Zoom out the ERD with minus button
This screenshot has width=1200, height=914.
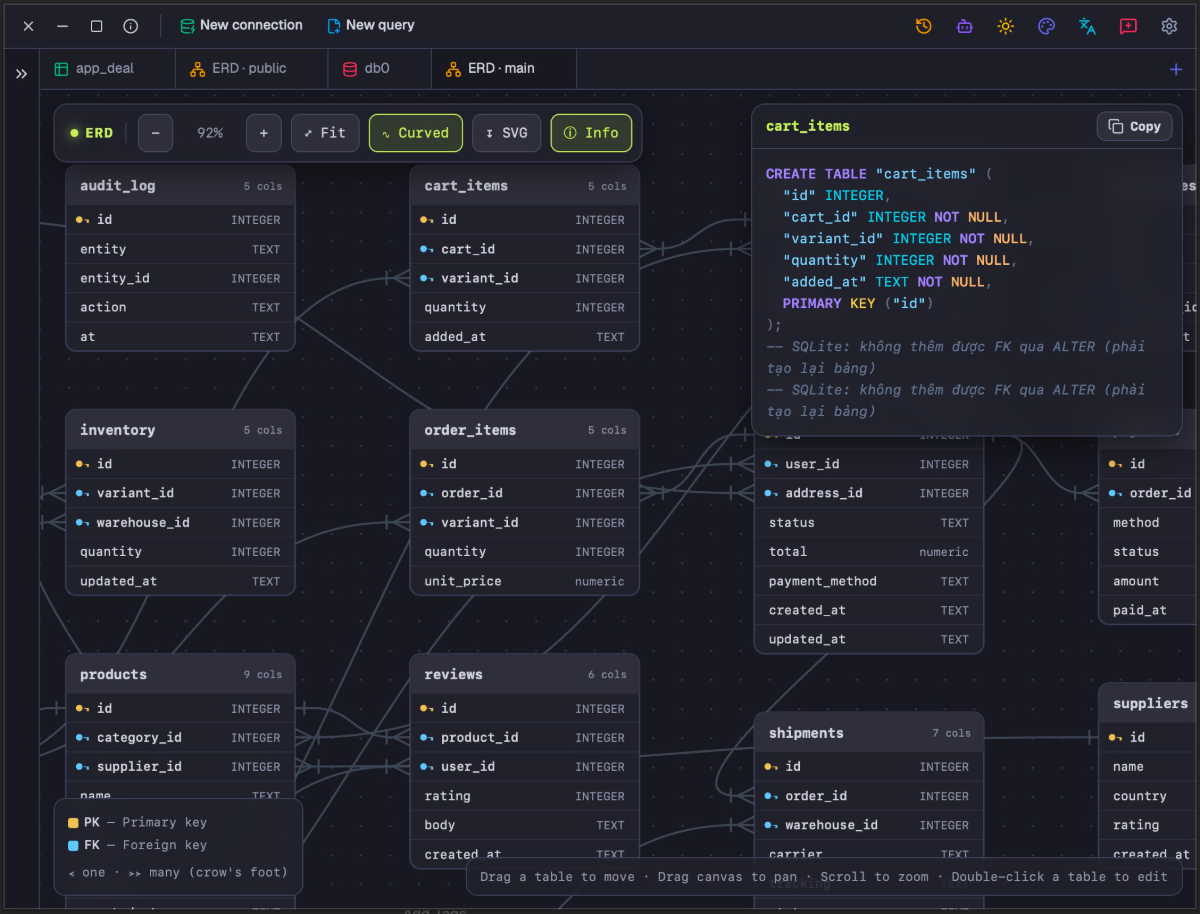[156, 133]
